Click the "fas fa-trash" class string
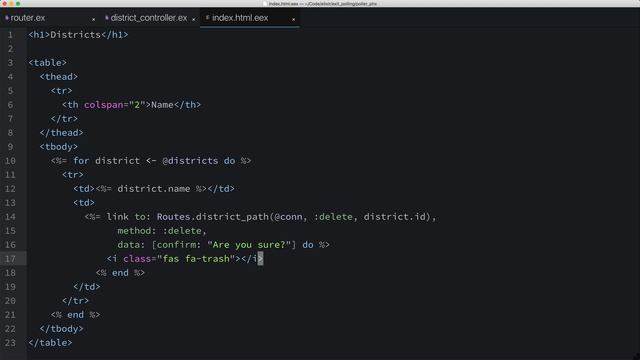The image size is (640, 360). click(x=196, y=259)
